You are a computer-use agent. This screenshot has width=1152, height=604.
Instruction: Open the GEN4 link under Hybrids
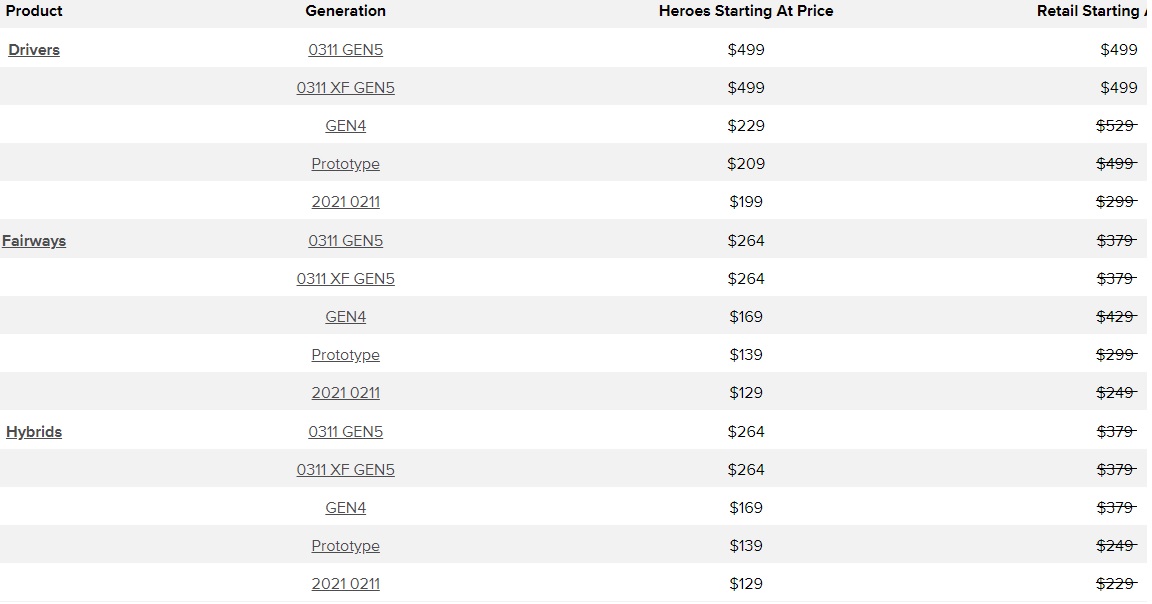point(345,508)
